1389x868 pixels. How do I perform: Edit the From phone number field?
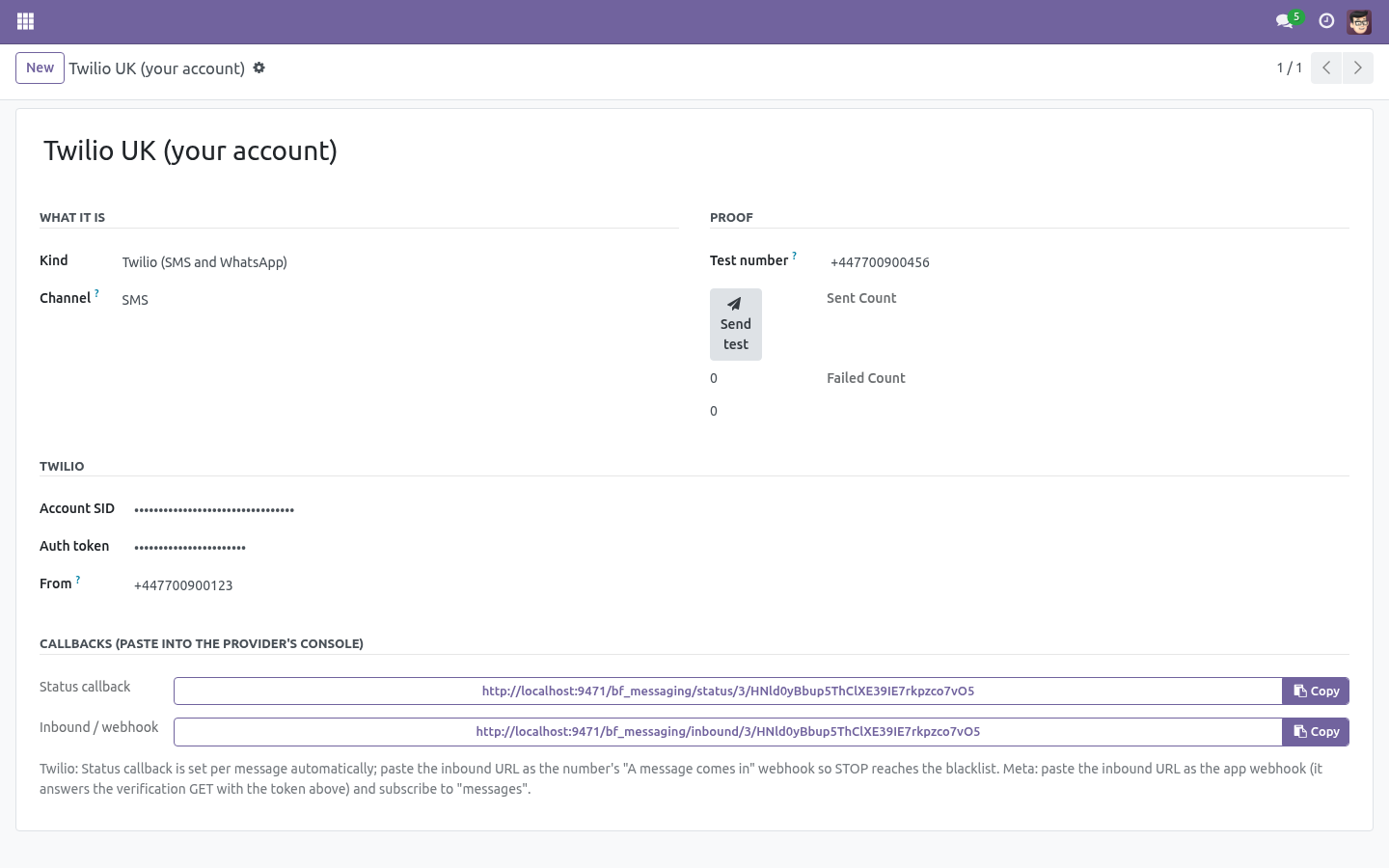tap(741, 585)
